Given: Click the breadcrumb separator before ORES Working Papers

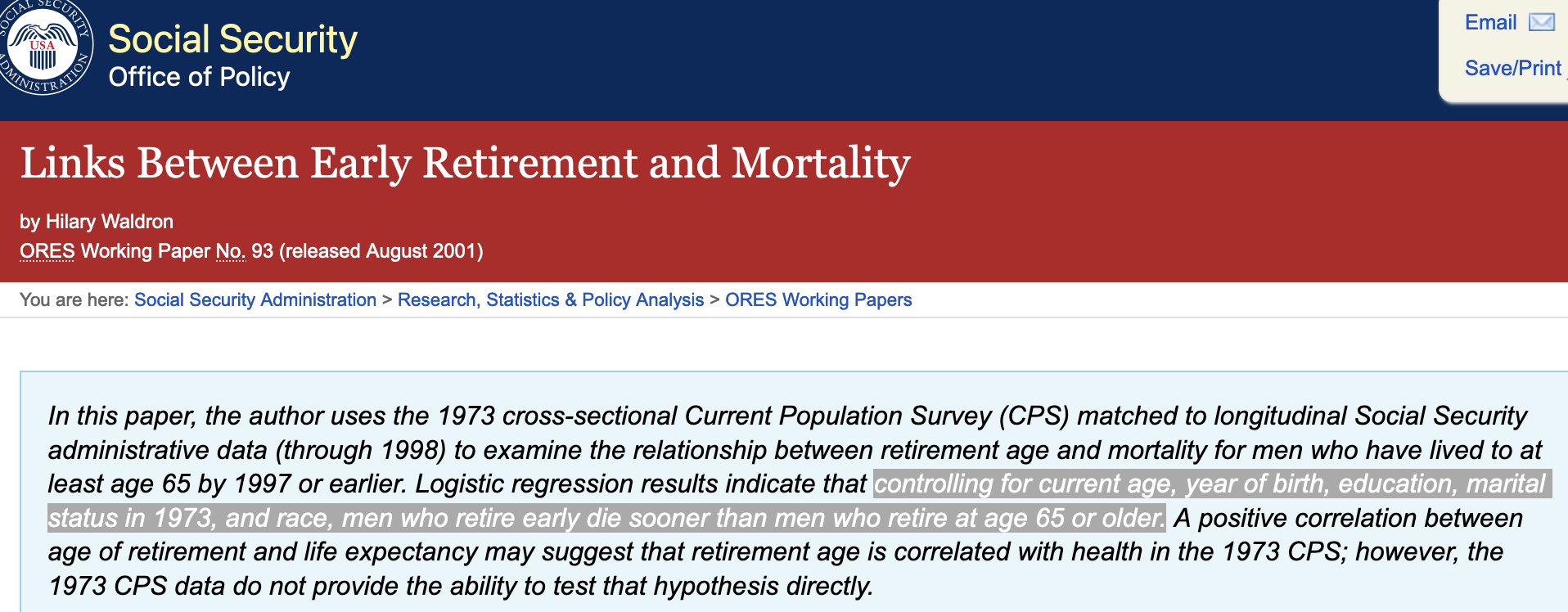Looking at the screenshot, I should [x=714, y=300].
